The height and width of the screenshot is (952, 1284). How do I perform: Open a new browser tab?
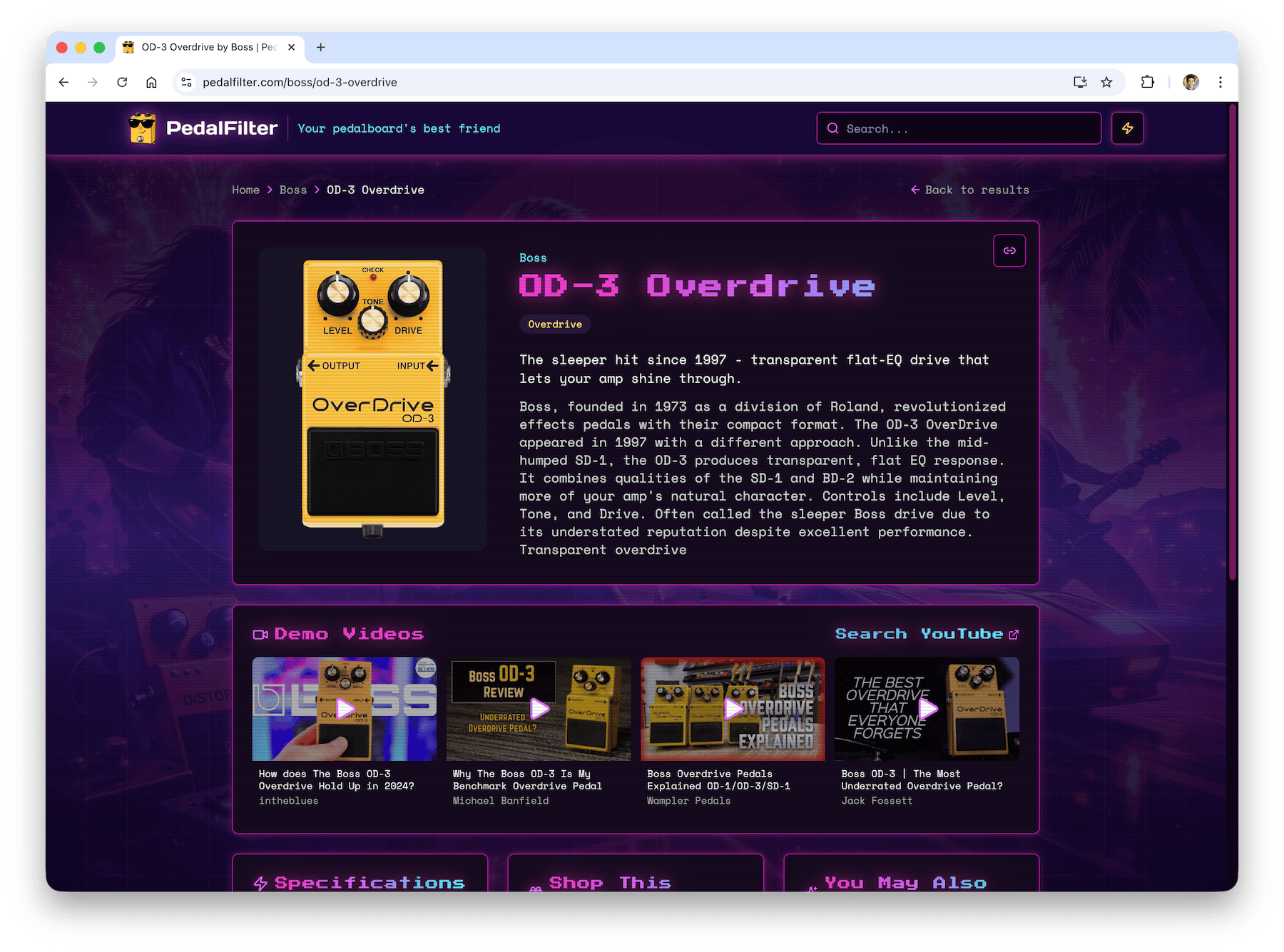tap(321, 47)
